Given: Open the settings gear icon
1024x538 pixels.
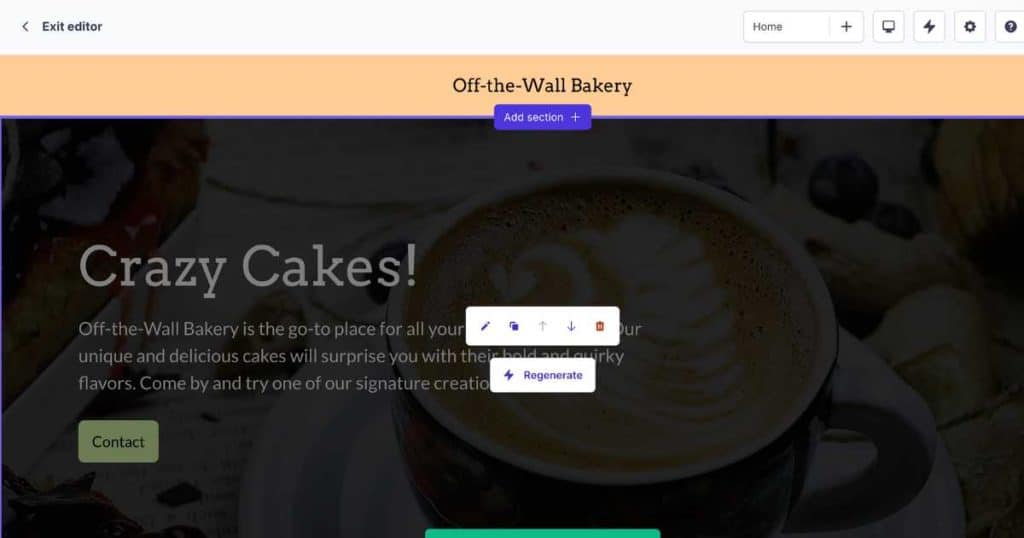Looking at the screenshot, I should pyautogui.click(x=970, y=27).
